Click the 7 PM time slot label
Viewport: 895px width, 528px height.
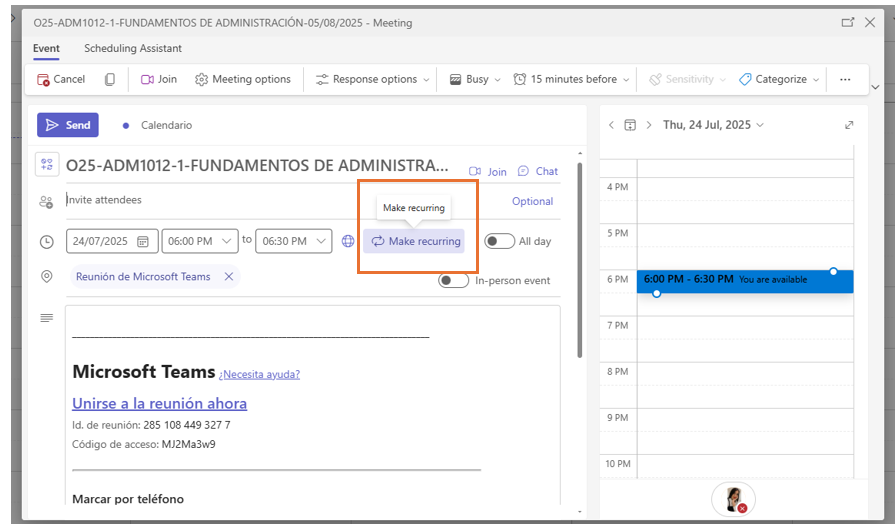[618, 325]
